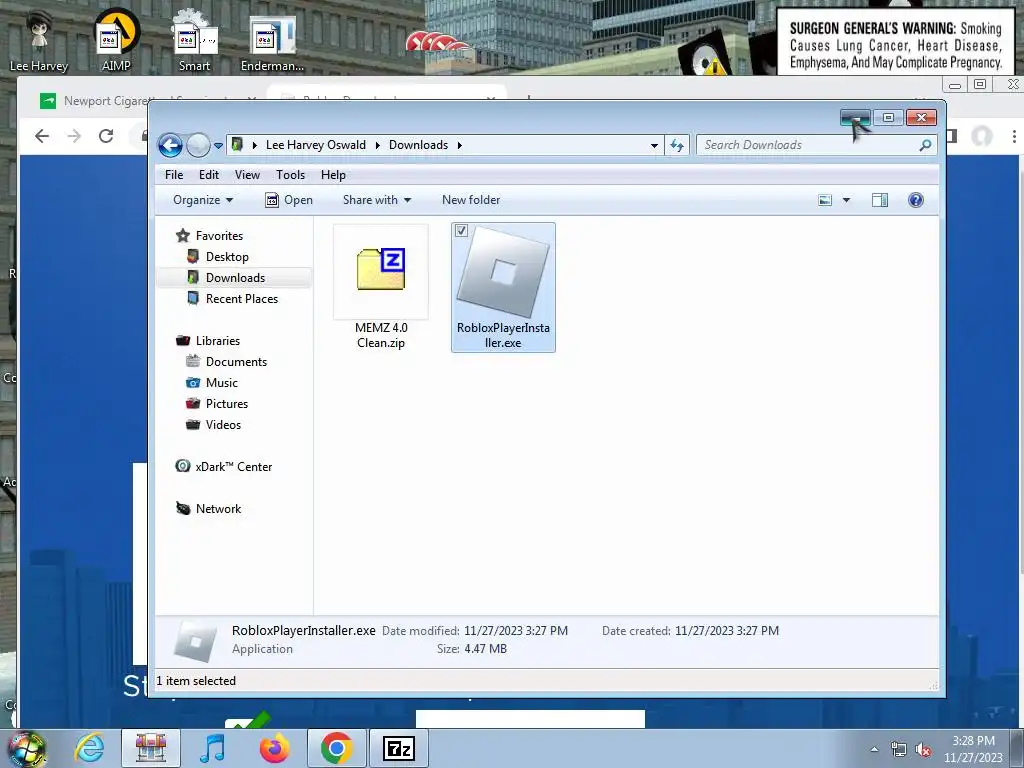1024x768 pixels.
Task: Select Favorites in the navigation pane
Action: [x=210, y=236]
